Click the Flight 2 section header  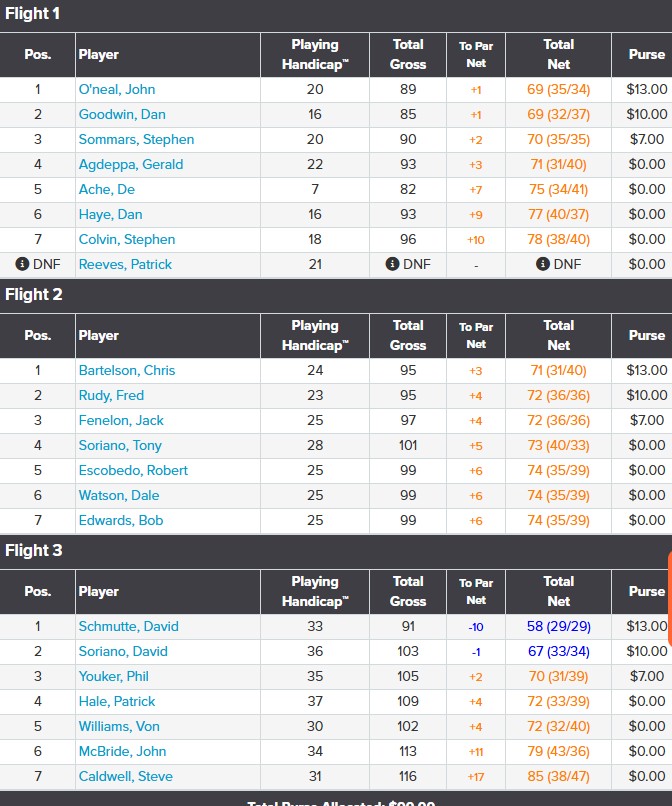(x=34, y=294)
